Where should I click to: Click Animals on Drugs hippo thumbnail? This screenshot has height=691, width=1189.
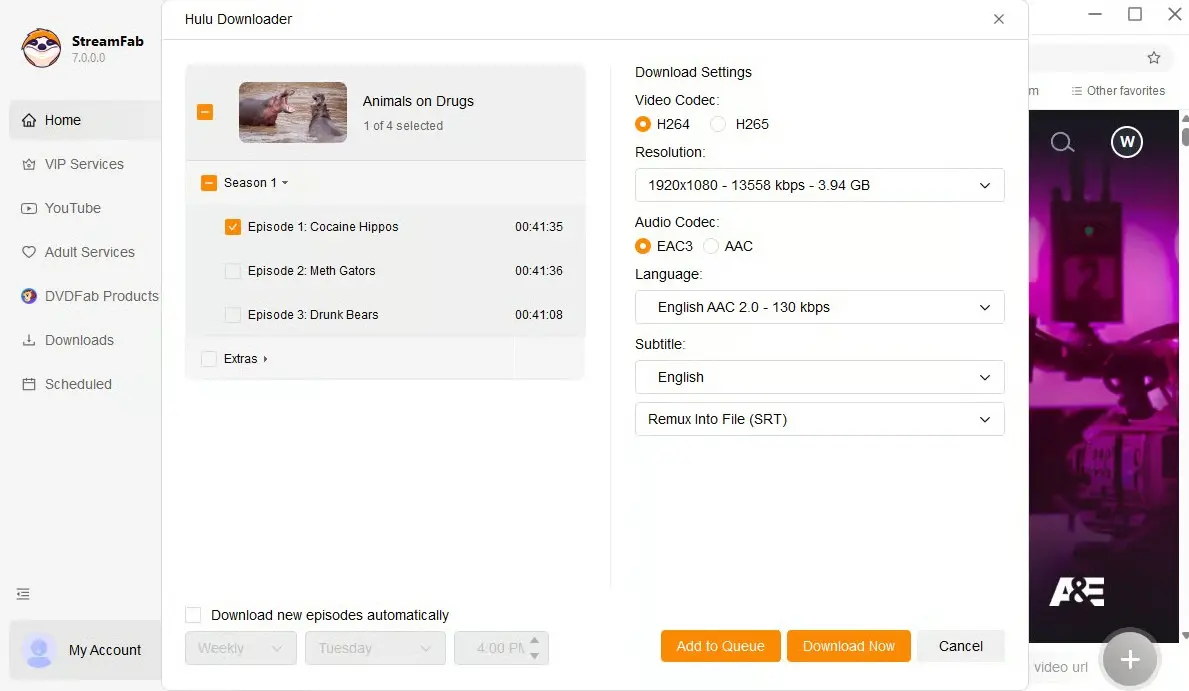click(293, 112)
